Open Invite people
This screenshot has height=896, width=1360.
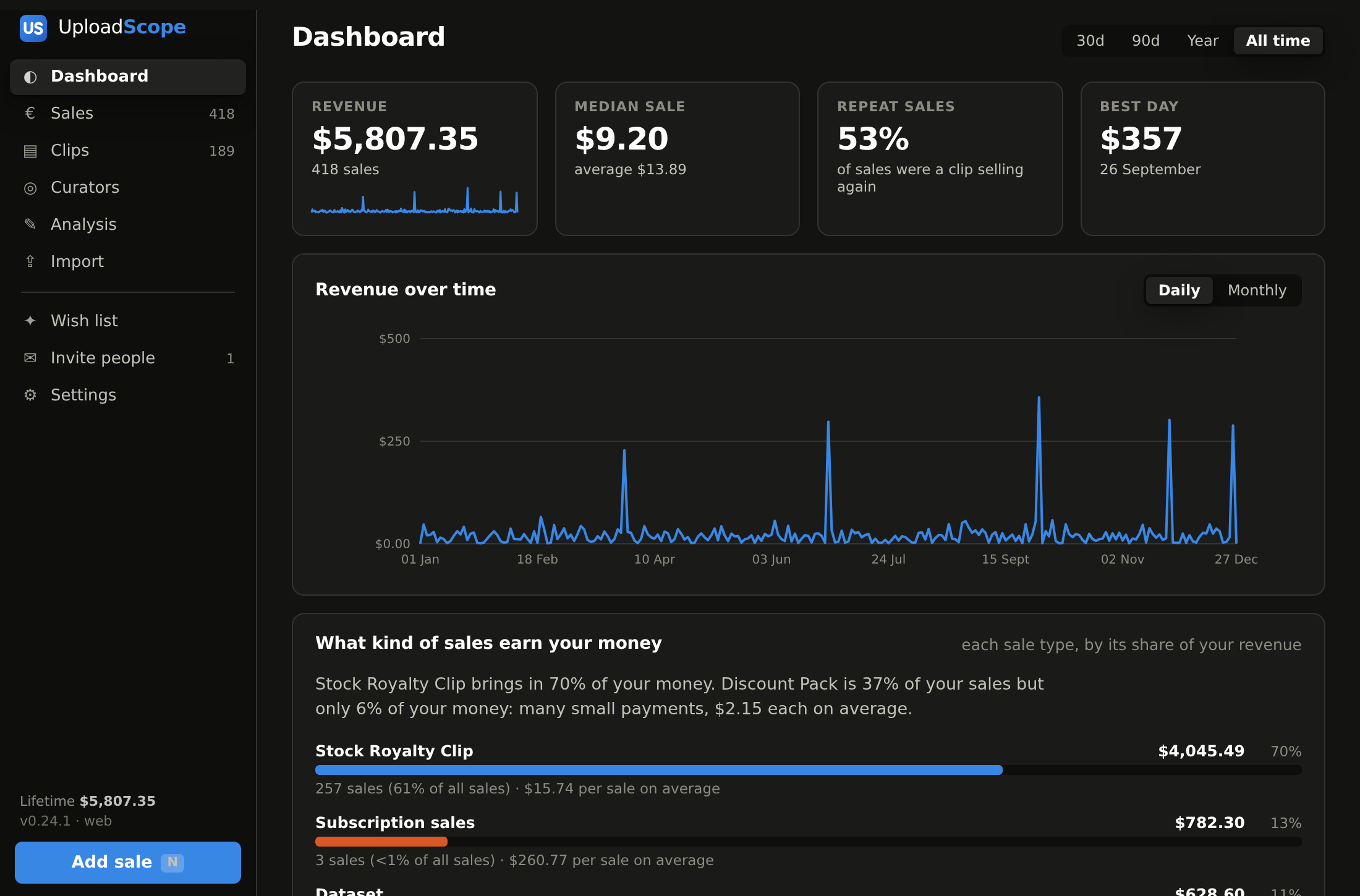(x=128, y=358)
